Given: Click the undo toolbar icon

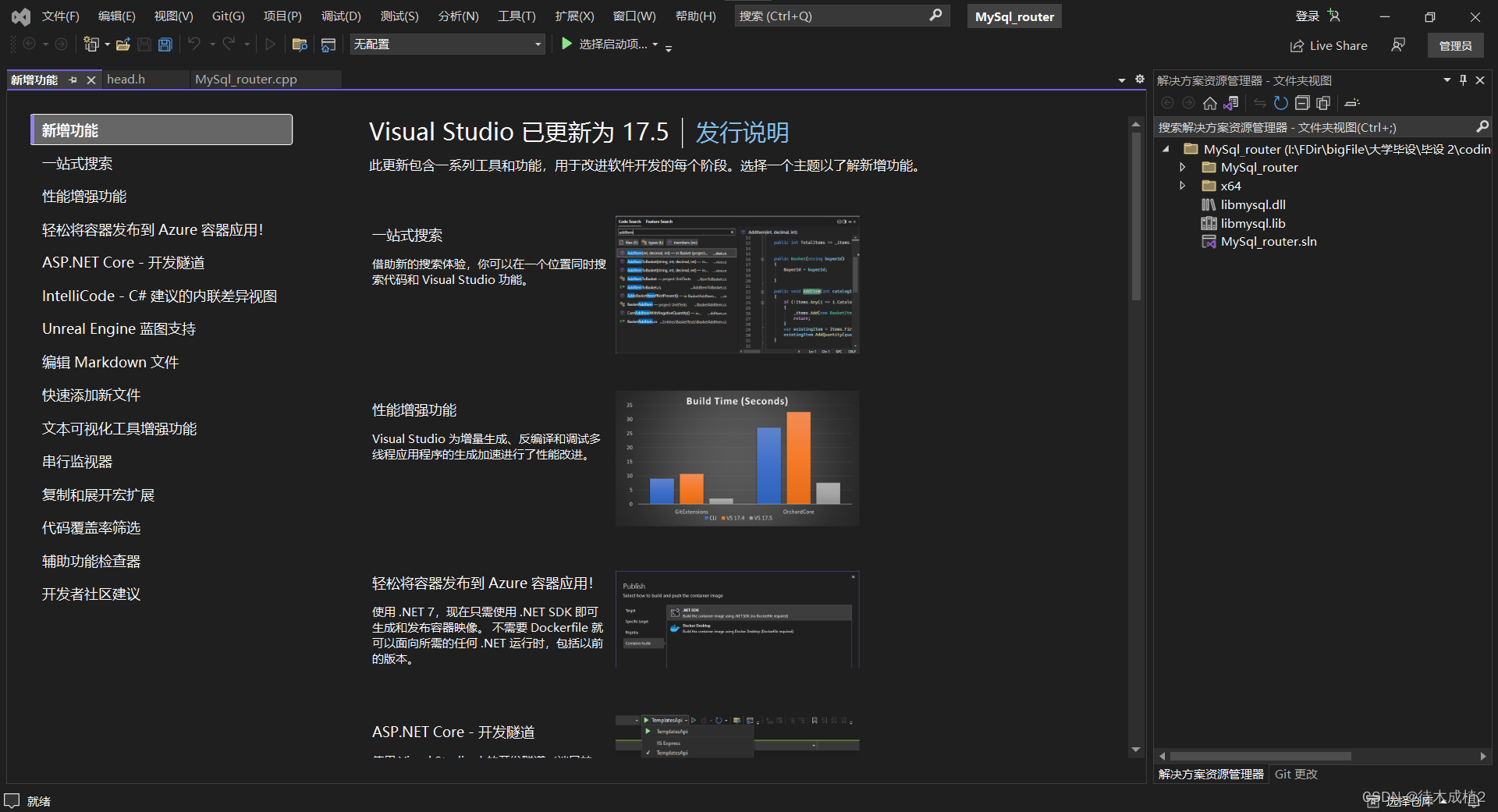Looking at the screenshot, I should point(194,44).
